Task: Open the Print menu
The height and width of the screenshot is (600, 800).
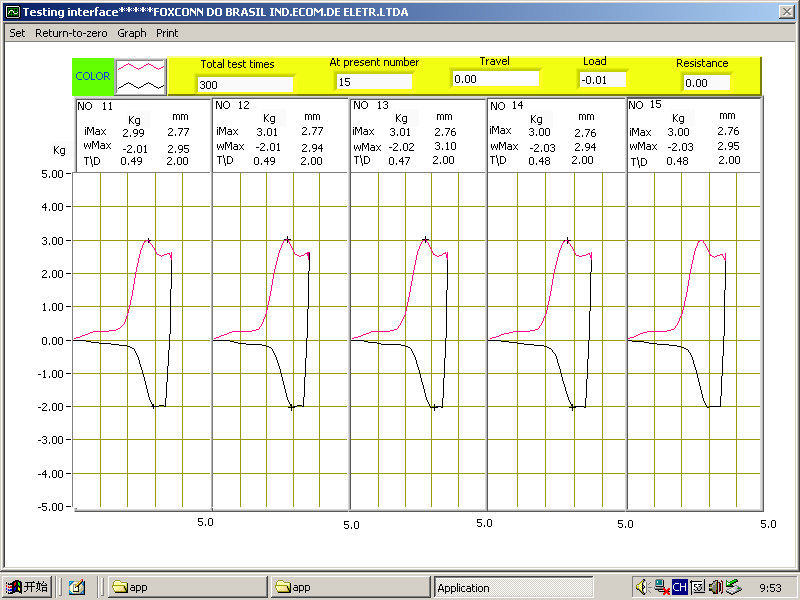Action: pyautogui.click(x=167, y=33)
